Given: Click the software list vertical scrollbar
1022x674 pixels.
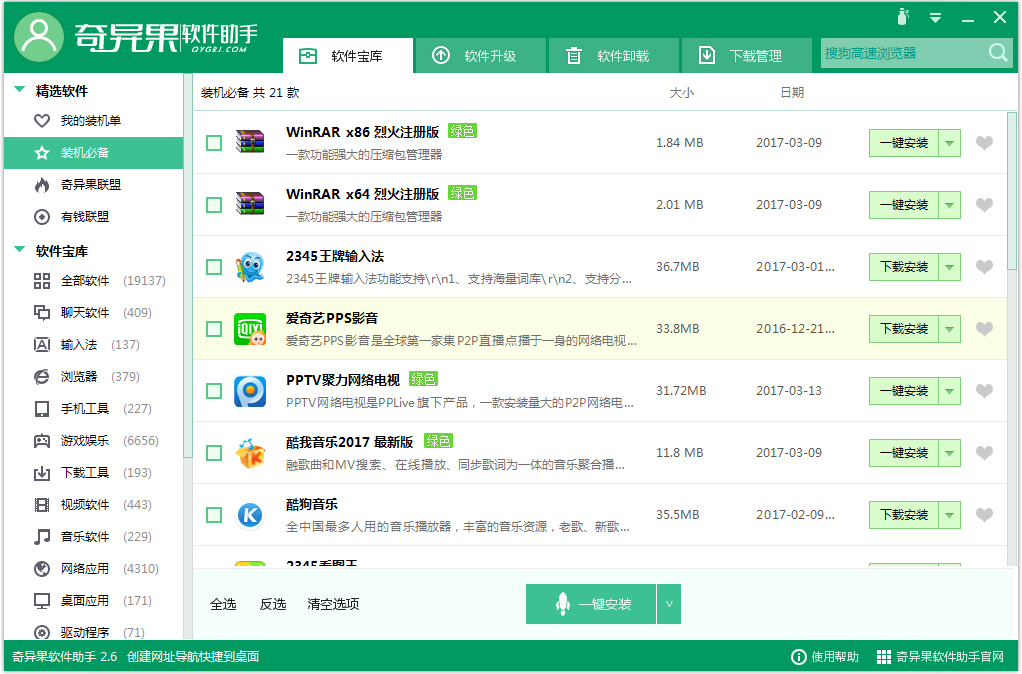Looking at the screenshot, I should pyautogui.click(x=1012, y=191).
